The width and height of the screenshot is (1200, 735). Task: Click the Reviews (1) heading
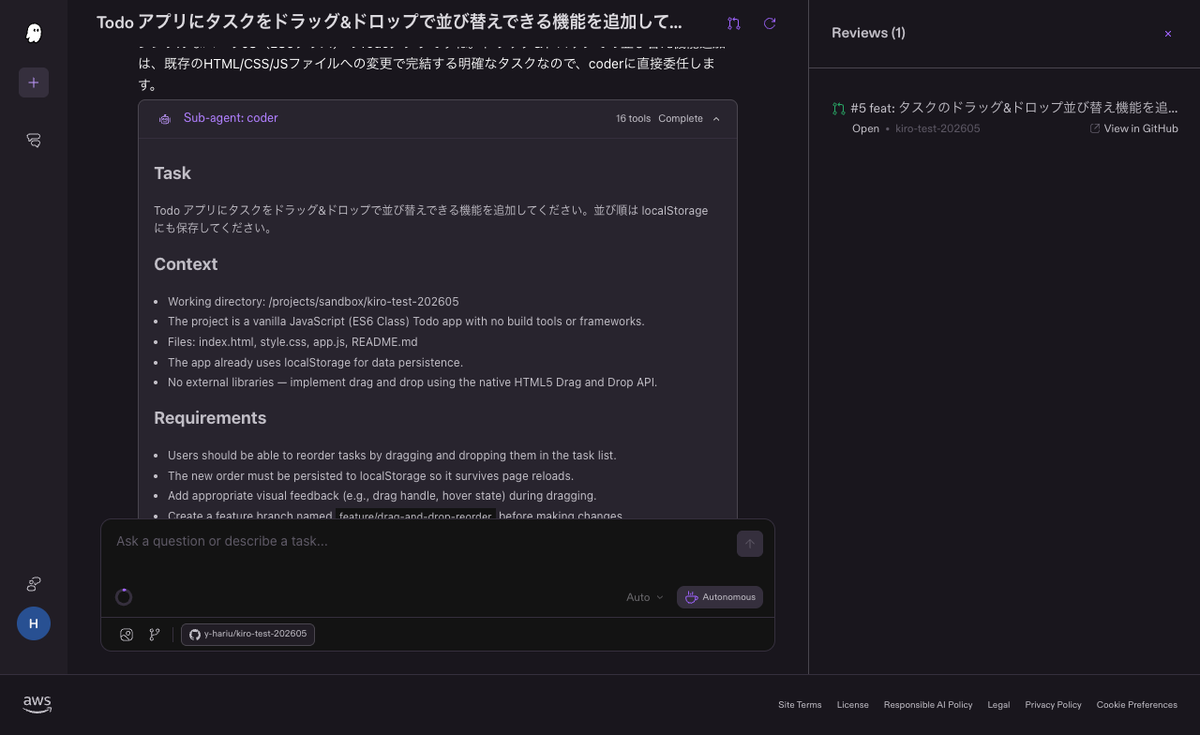(868, 33)
